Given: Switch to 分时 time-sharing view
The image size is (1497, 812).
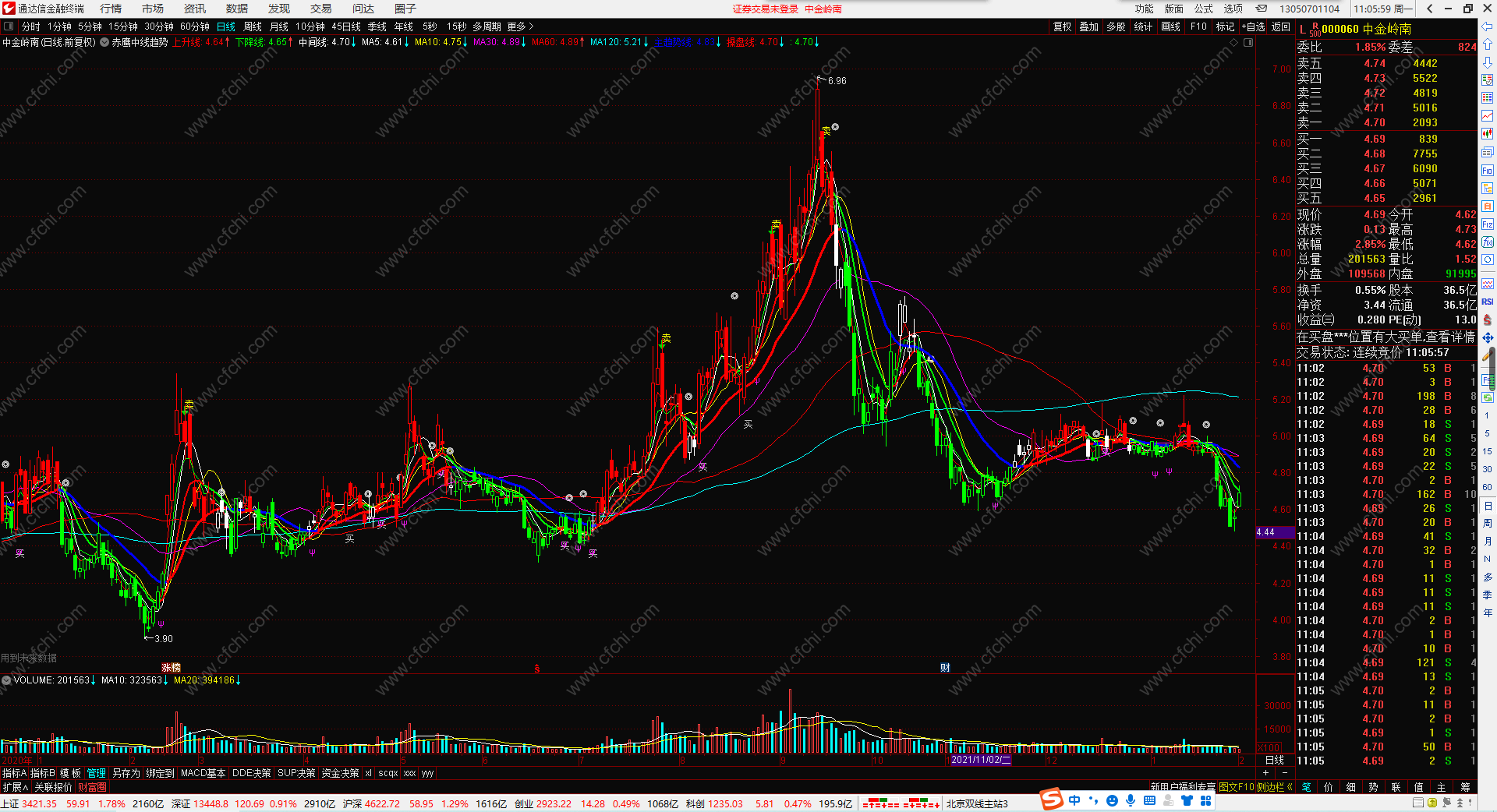Looking at the screenshot, I should click(31, 26).
